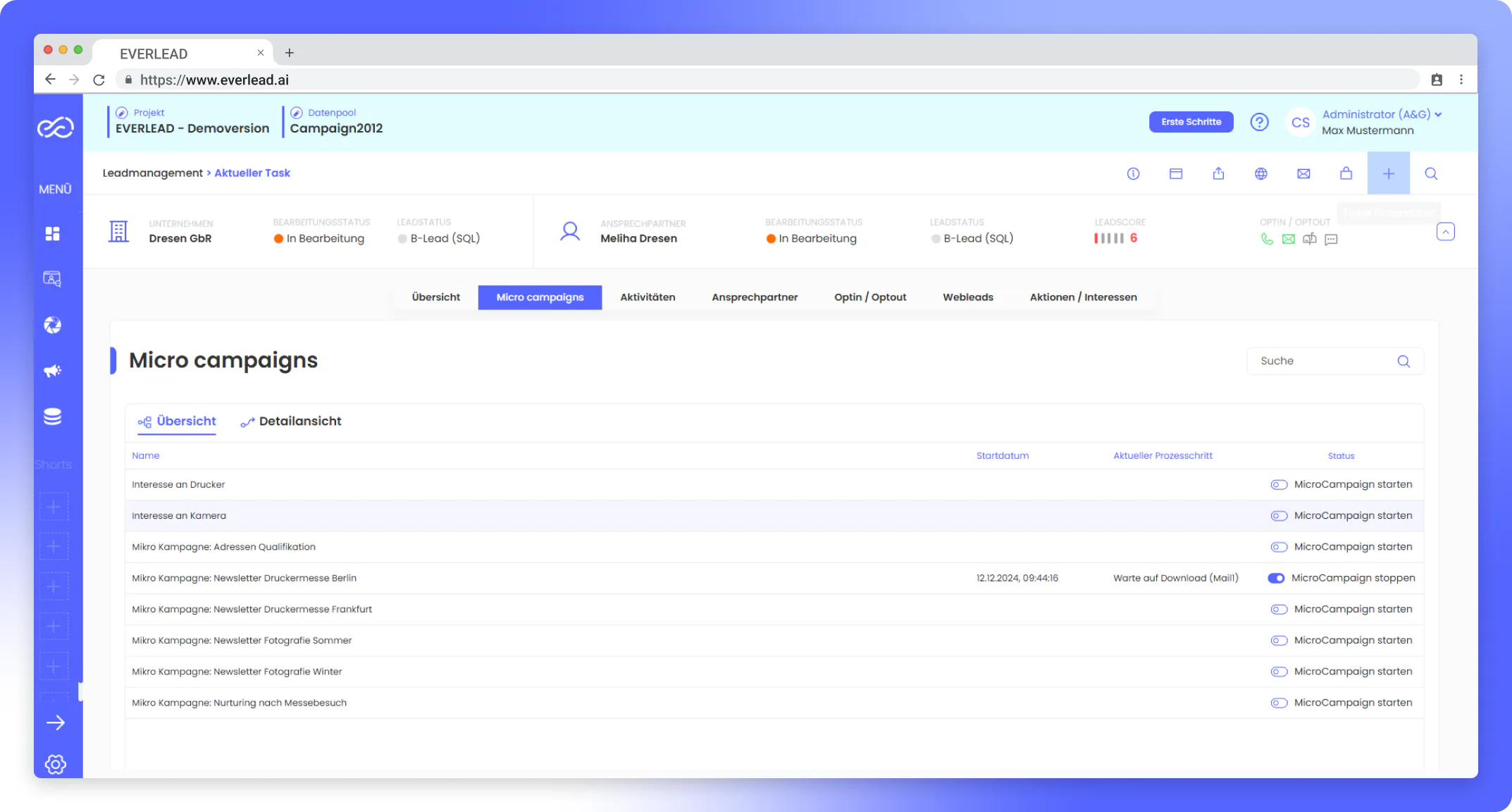Click into the Suche search field
Image resolution: width=1512 pixels, height=812 pixels.
1335,361
